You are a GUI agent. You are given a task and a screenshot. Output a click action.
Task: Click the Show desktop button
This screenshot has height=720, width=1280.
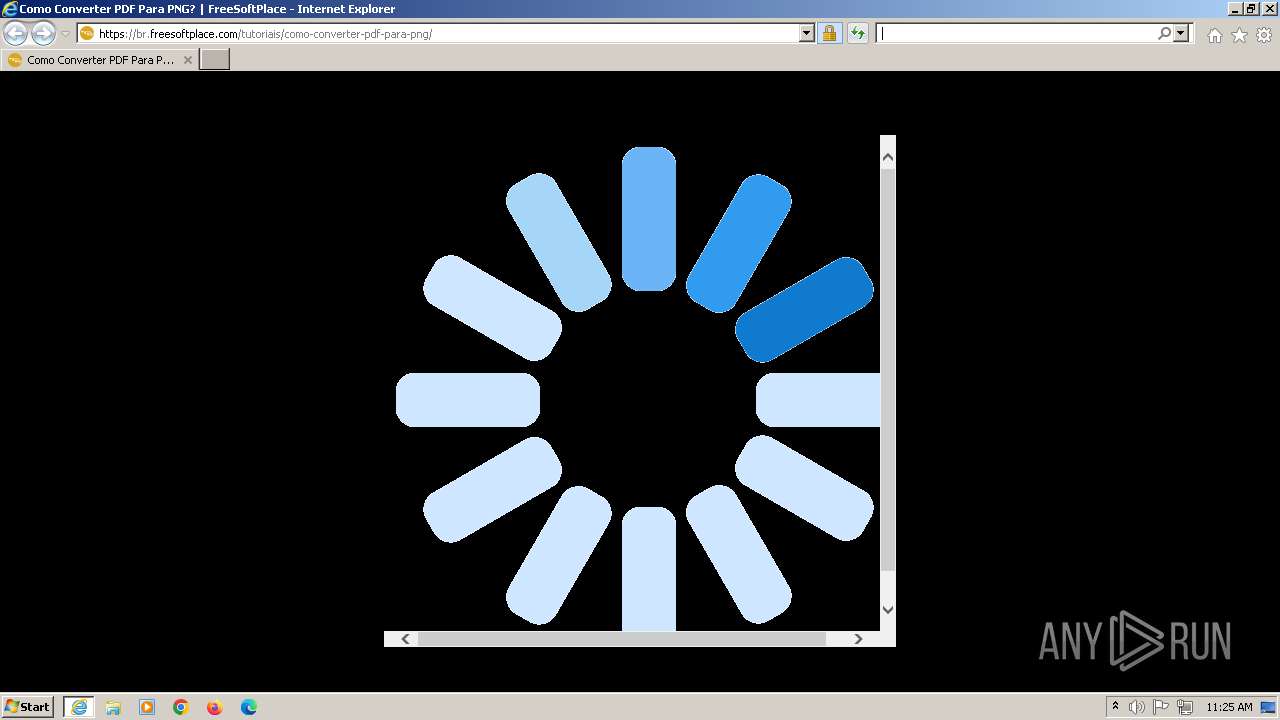pos(1269,707)
